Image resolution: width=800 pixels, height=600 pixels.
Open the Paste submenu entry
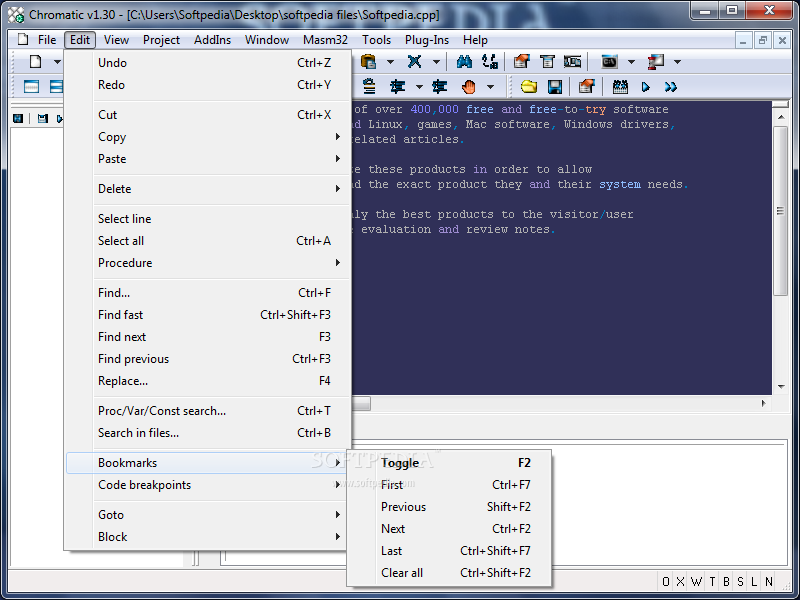tap(208, 159)
